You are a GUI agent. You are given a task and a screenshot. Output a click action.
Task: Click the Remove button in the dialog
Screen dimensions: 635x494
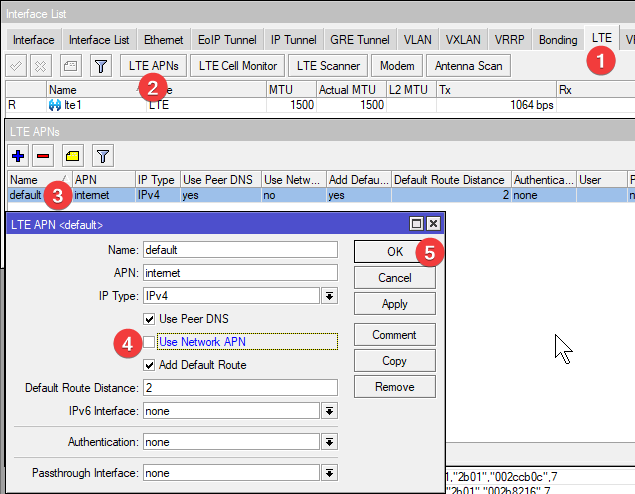coord(395,387)
